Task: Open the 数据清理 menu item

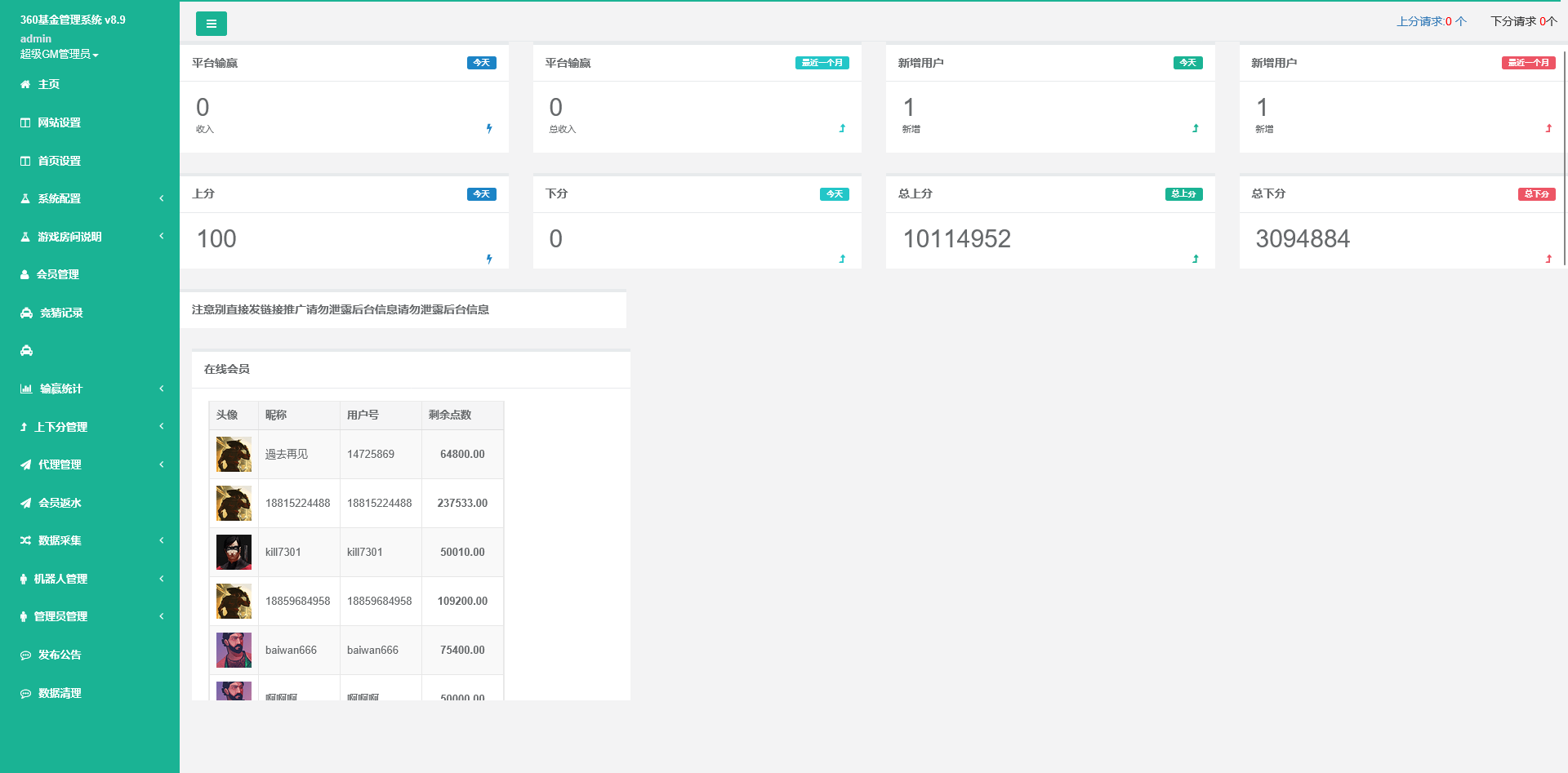Action: click(59, 693)
